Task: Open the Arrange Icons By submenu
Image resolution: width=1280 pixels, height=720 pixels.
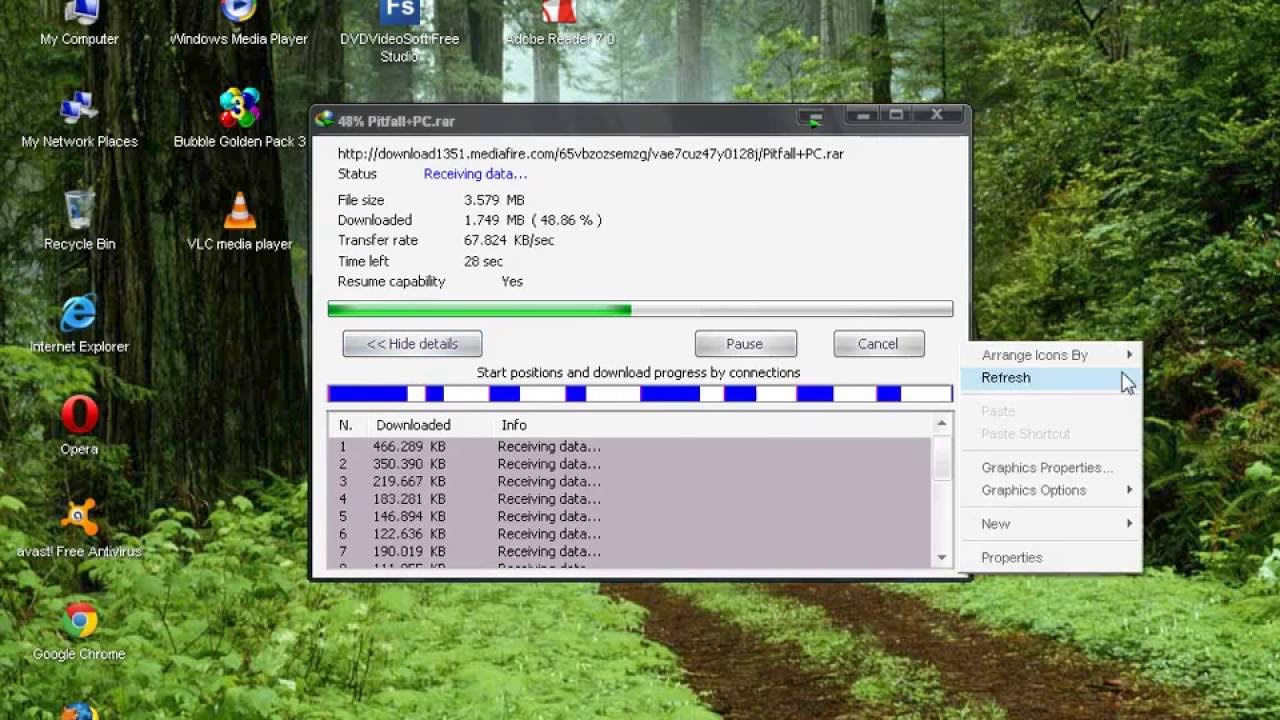Action: coord(1051,355)
